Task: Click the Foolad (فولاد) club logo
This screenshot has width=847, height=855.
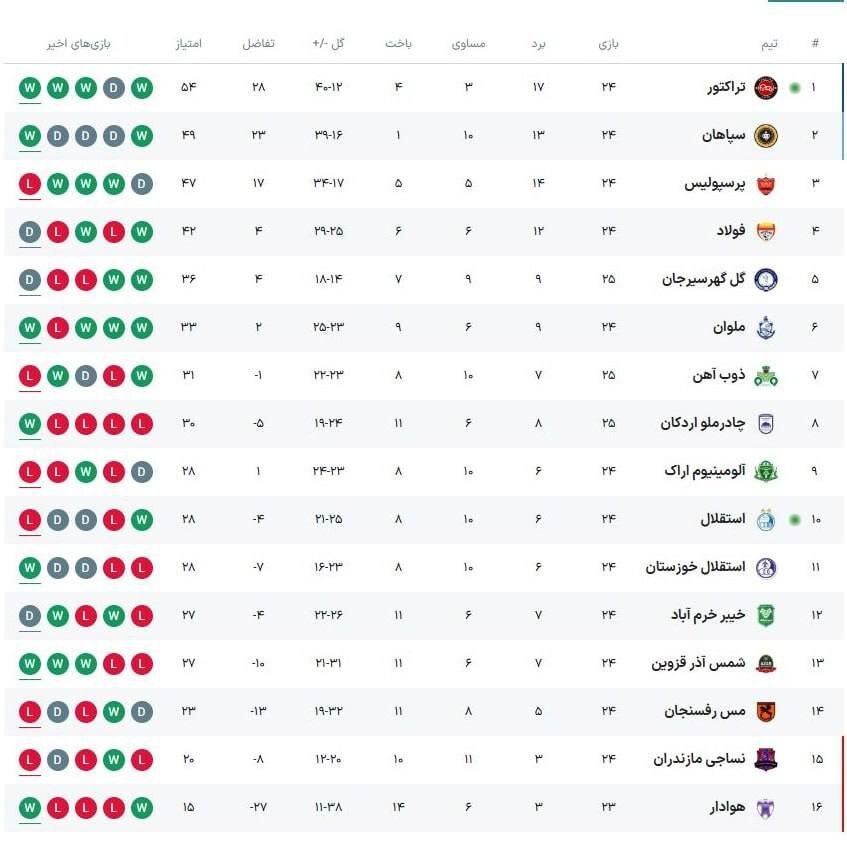Action: 765,232
